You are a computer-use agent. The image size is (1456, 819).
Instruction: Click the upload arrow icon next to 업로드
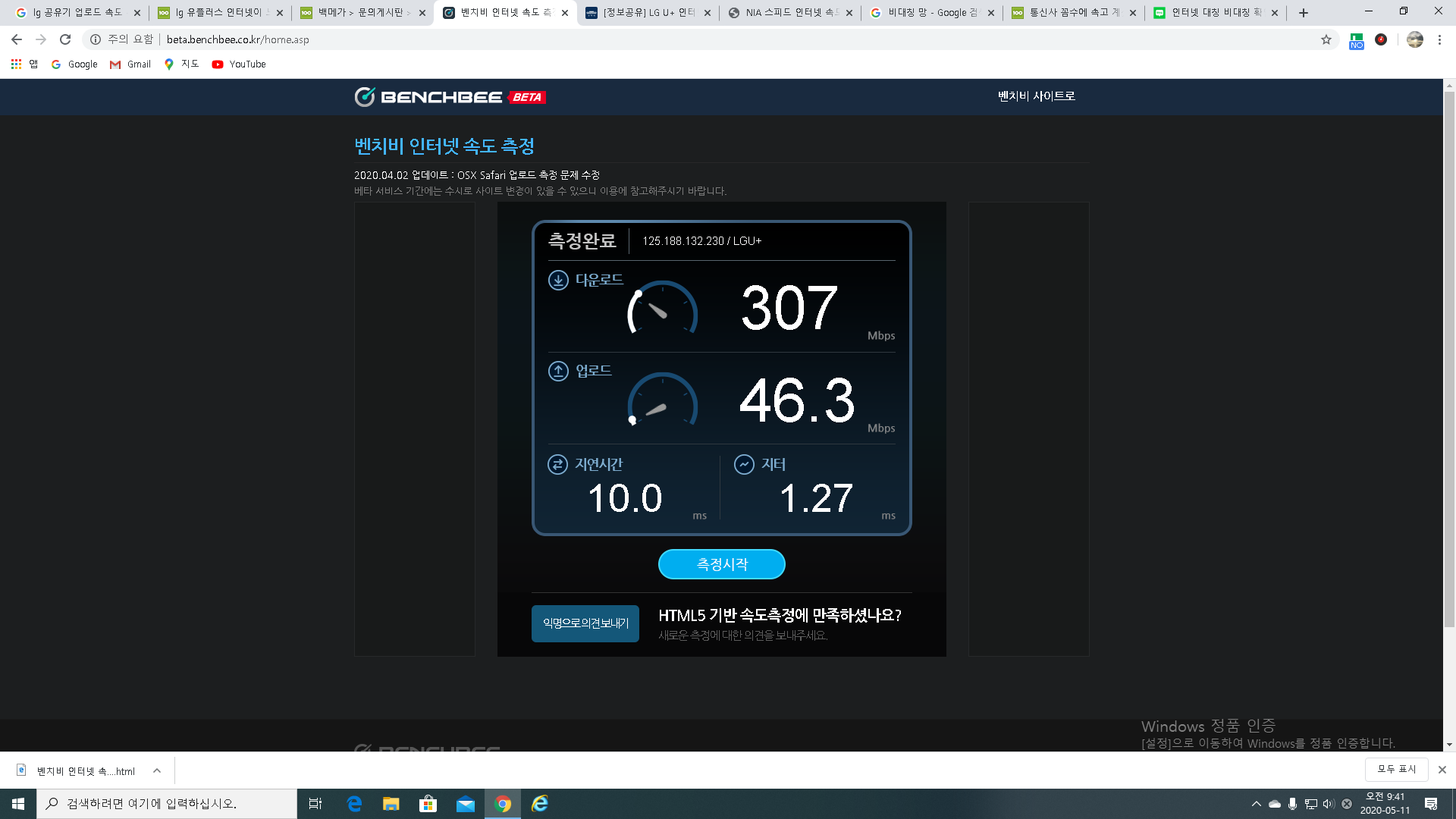tap(558, 371)
